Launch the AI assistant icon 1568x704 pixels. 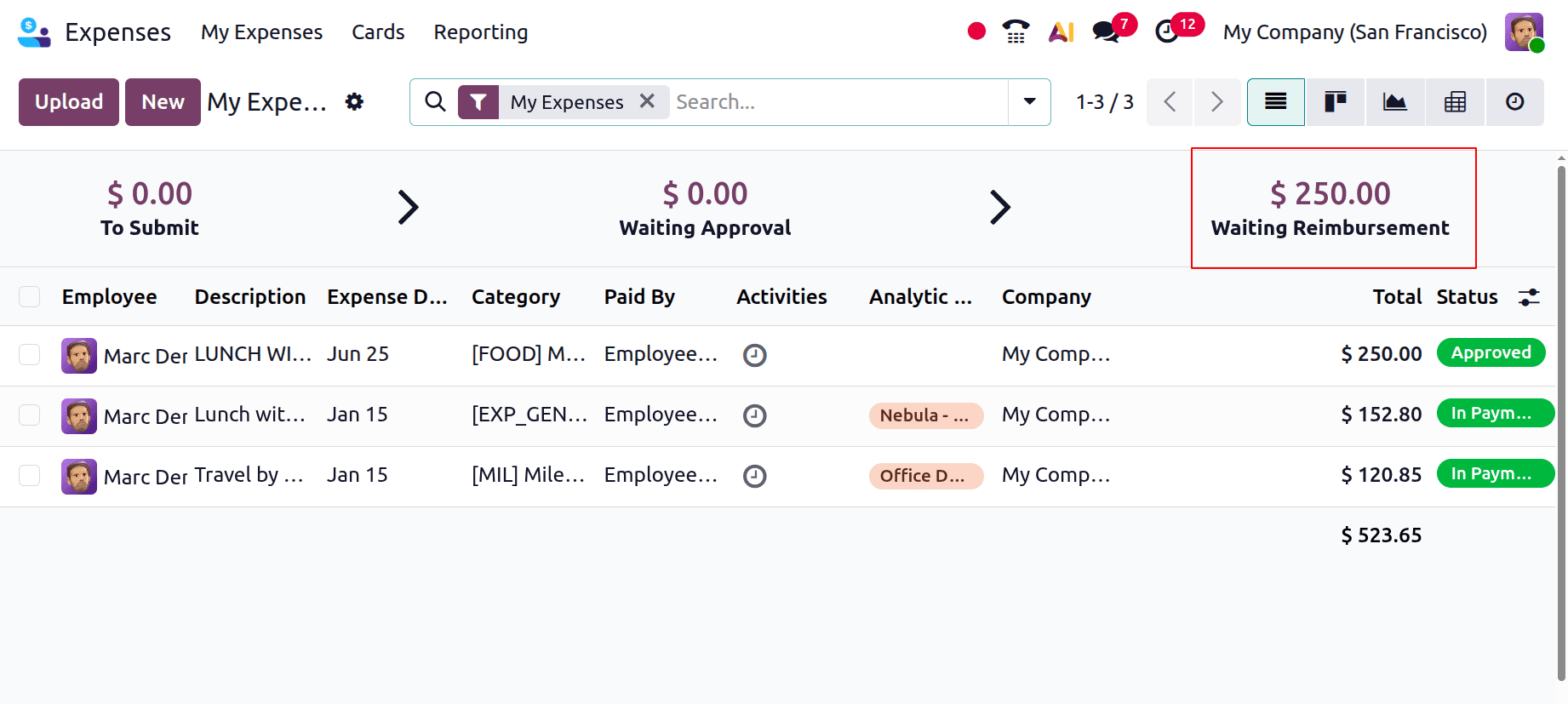point(1062,31)
